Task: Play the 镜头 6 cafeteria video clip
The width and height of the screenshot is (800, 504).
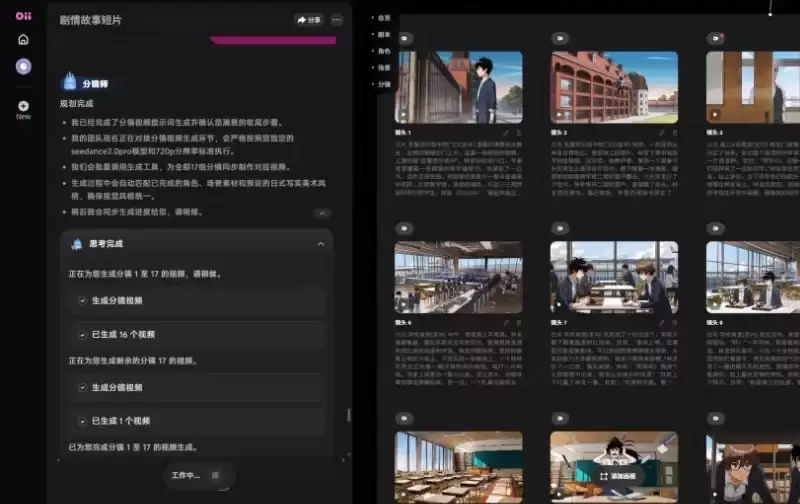Action: 404,305
